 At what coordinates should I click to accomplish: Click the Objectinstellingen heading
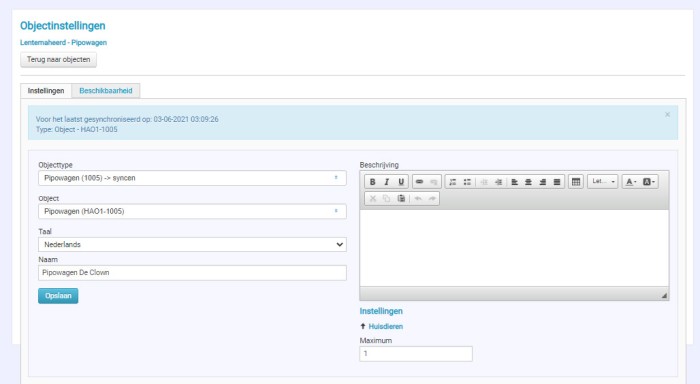[62, 26]
